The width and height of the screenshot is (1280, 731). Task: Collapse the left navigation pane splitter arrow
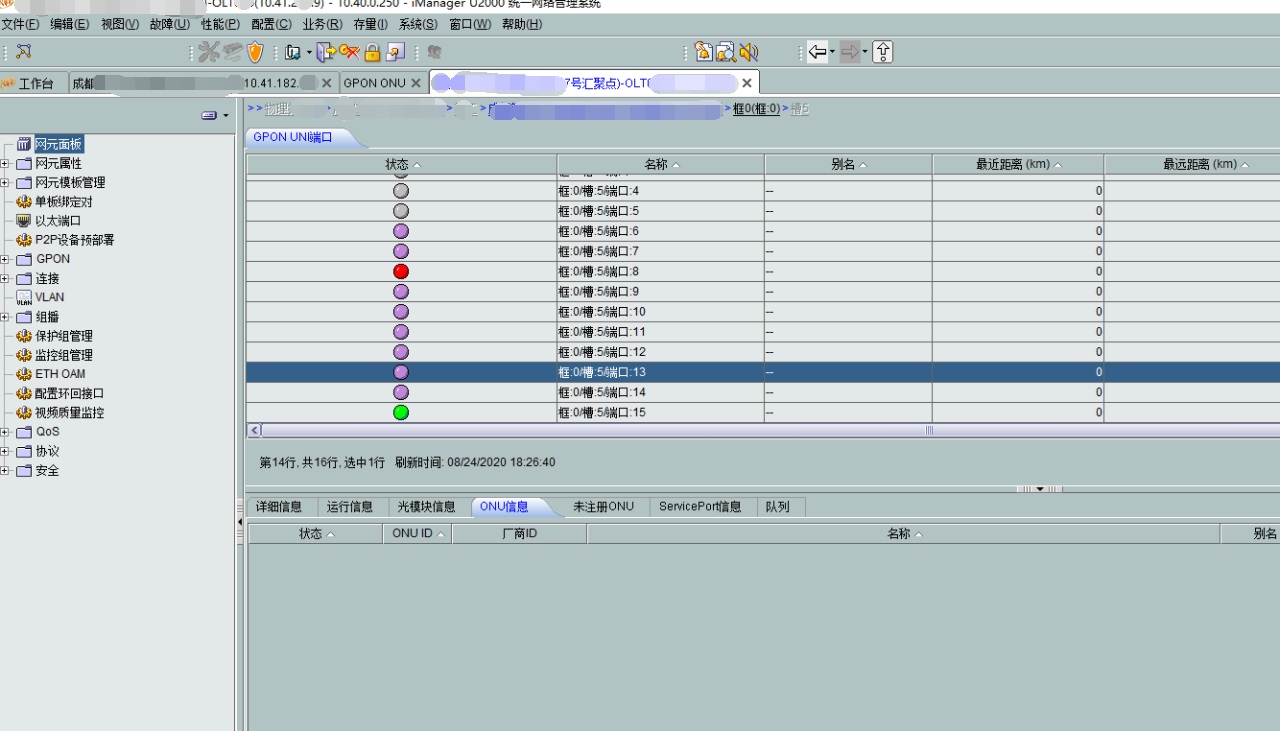[239, 522]
